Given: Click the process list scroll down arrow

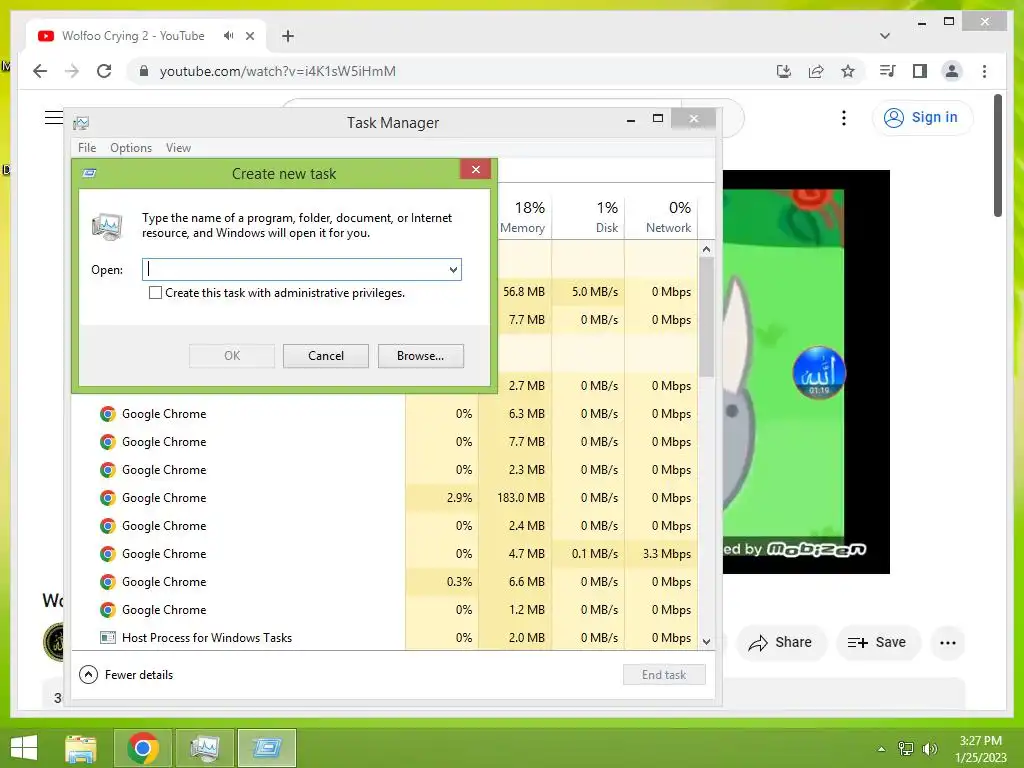Looking at the screenshot, I should coord(706,641).
